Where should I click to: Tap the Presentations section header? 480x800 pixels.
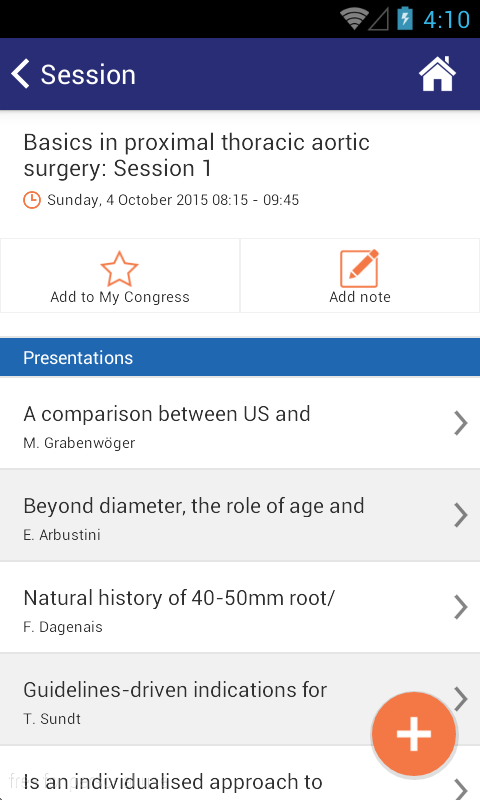(x=240, y=357)
